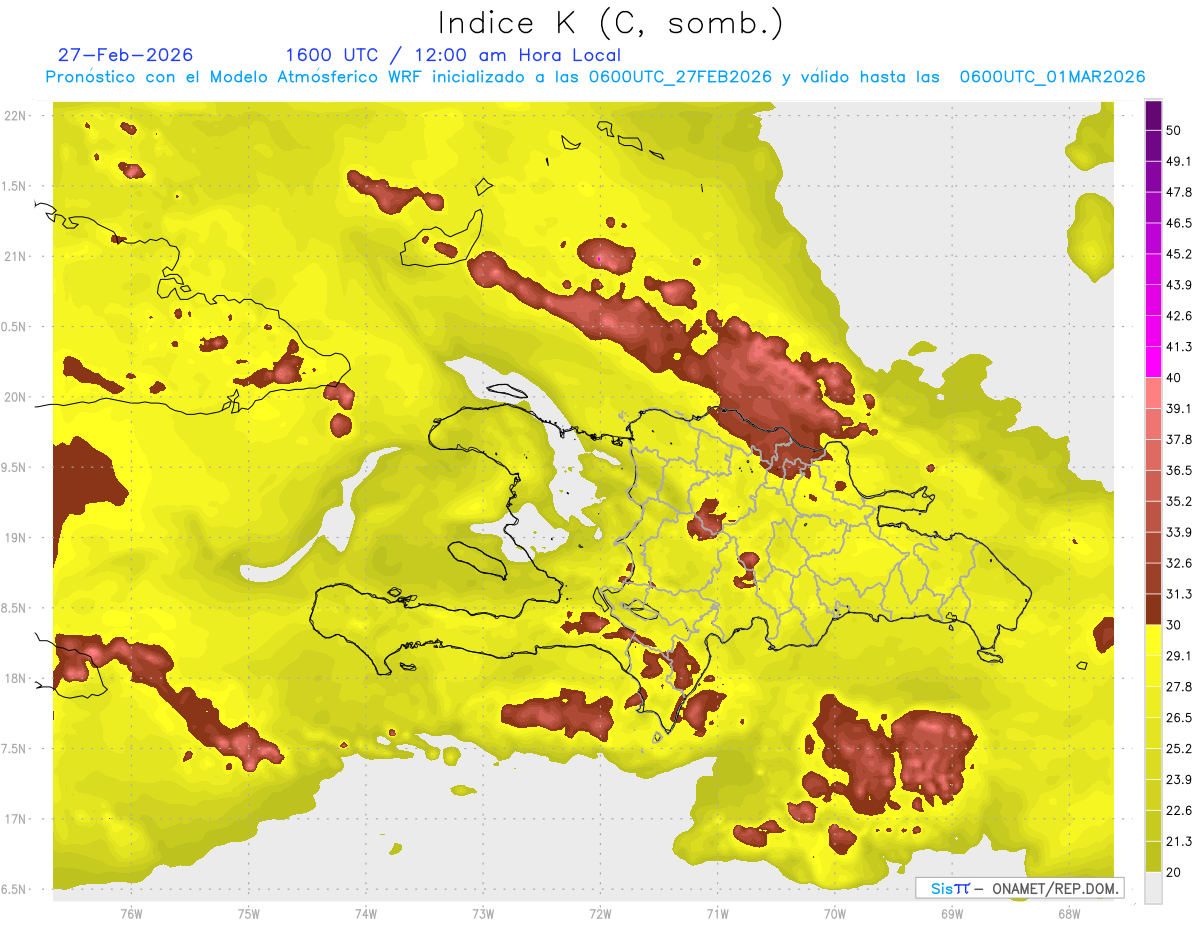The width and height of the screenshot is (1200, 927).
Task: Click the colorbar label "32.6"
Action: point(1179,563)
